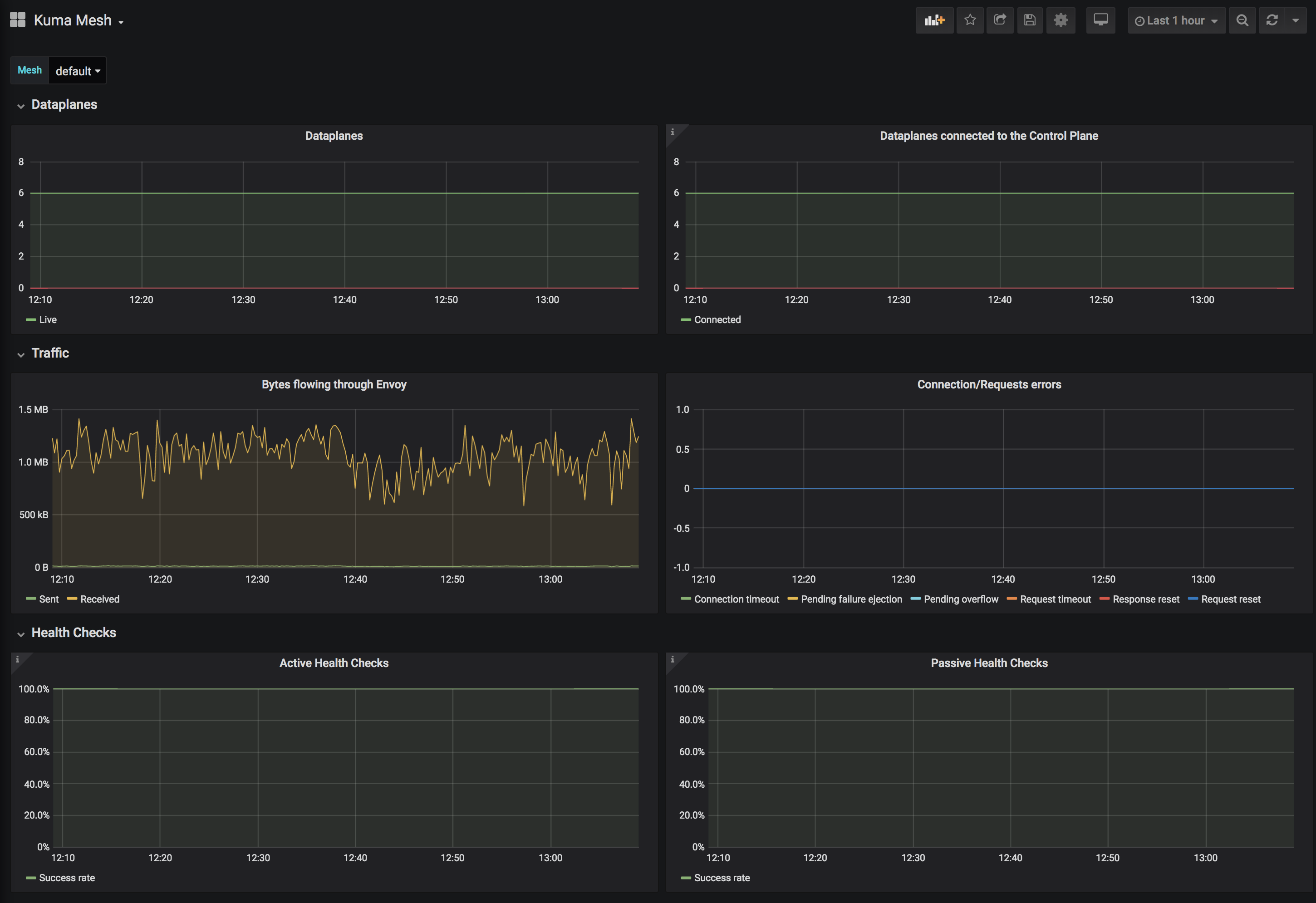
Task: Toggle the Received series in legend
Action: pos(99,599)
